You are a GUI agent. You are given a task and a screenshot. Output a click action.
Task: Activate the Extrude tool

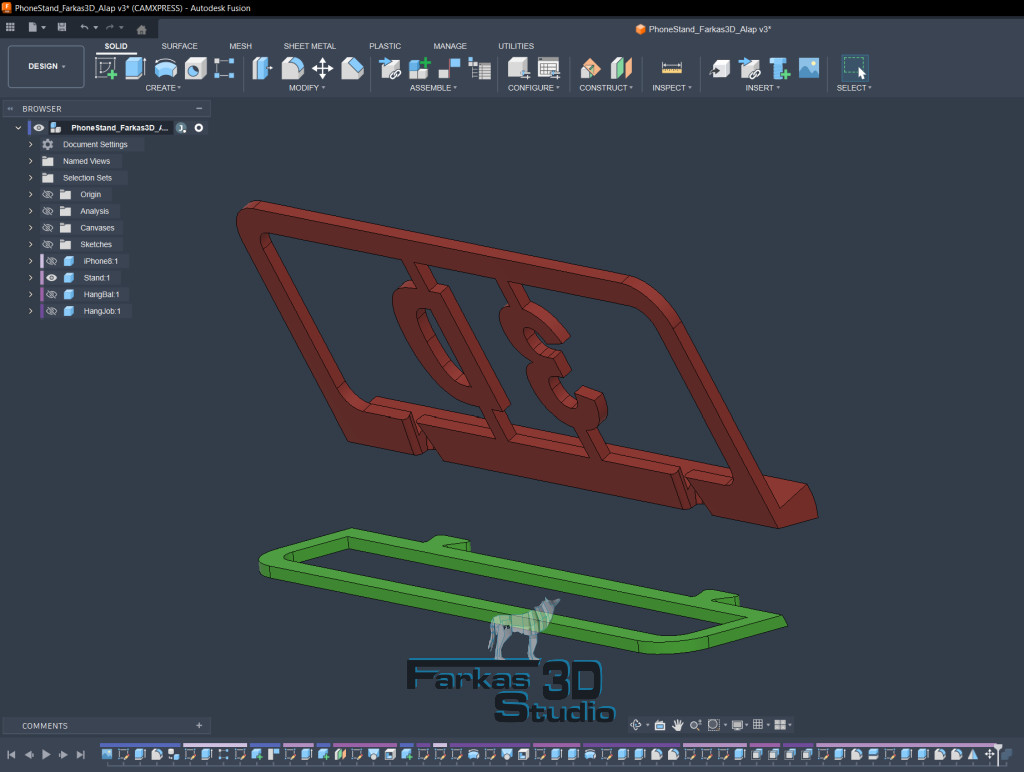135,68
